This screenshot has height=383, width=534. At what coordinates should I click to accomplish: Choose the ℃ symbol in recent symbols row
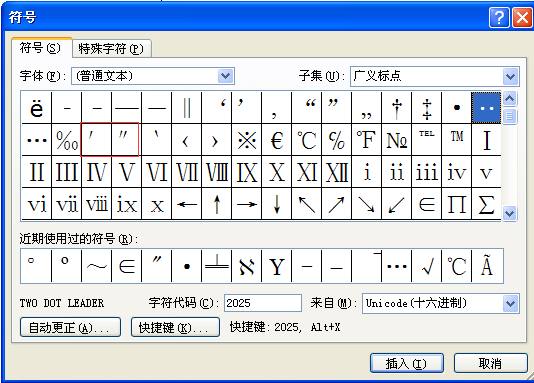pos(457,266)
